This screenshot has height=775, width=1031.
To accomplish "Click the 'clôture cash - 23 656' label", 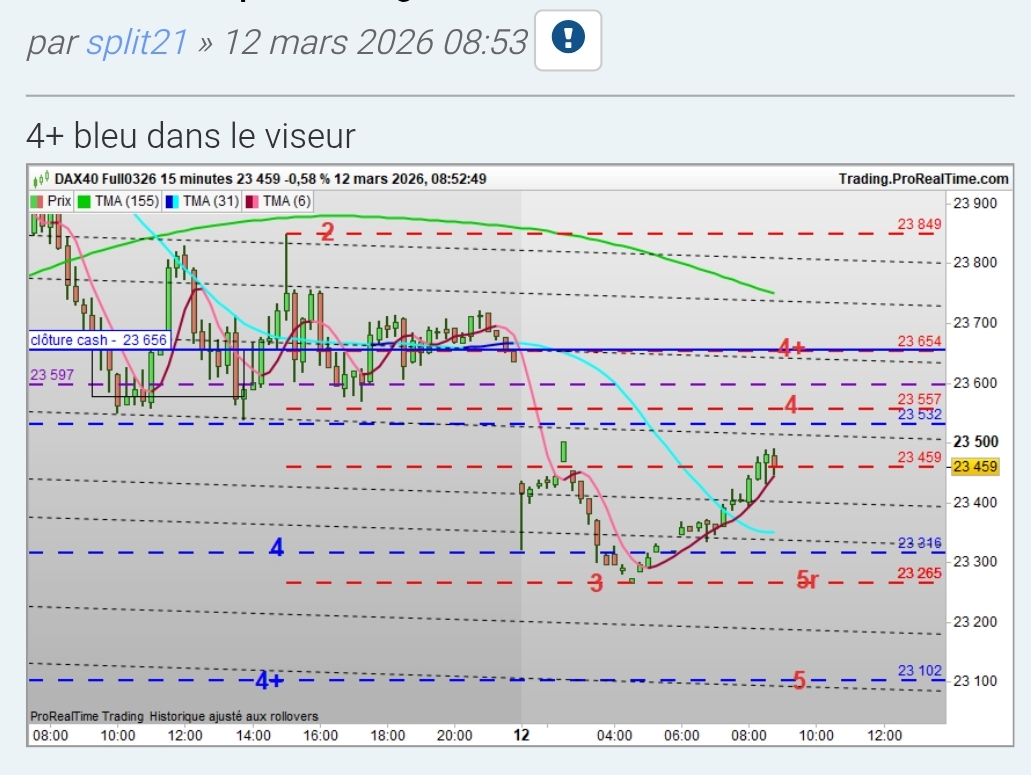I will click(x=99, y=340).
